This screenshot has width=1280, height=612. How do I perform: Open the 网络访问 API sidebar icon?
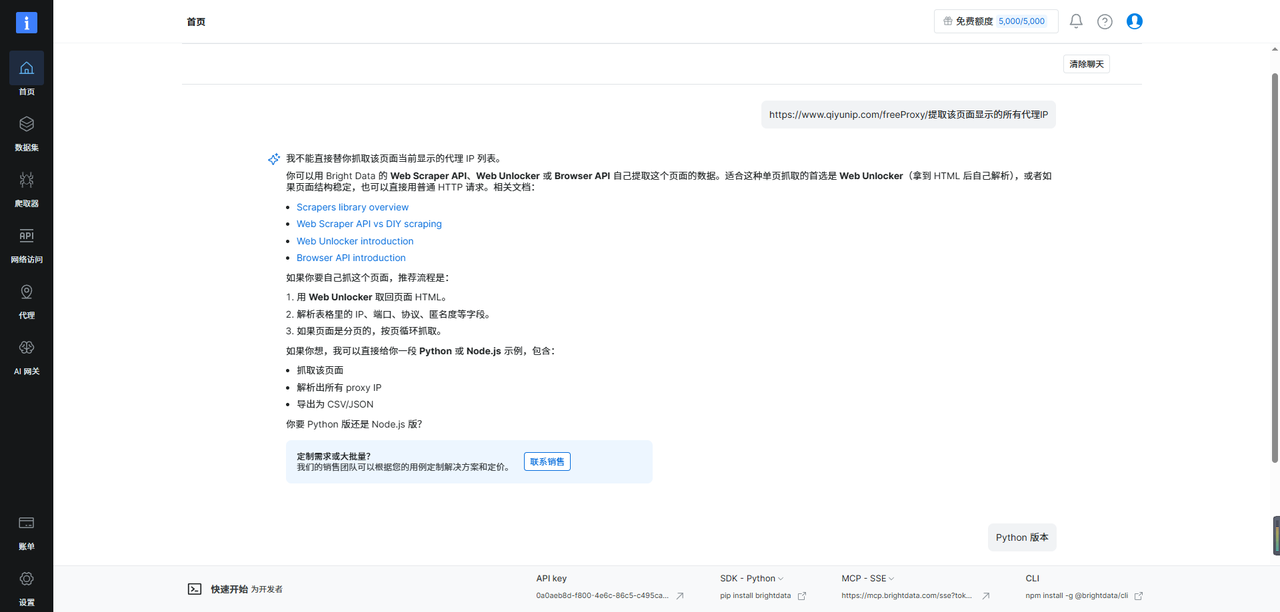coord(26,236)
